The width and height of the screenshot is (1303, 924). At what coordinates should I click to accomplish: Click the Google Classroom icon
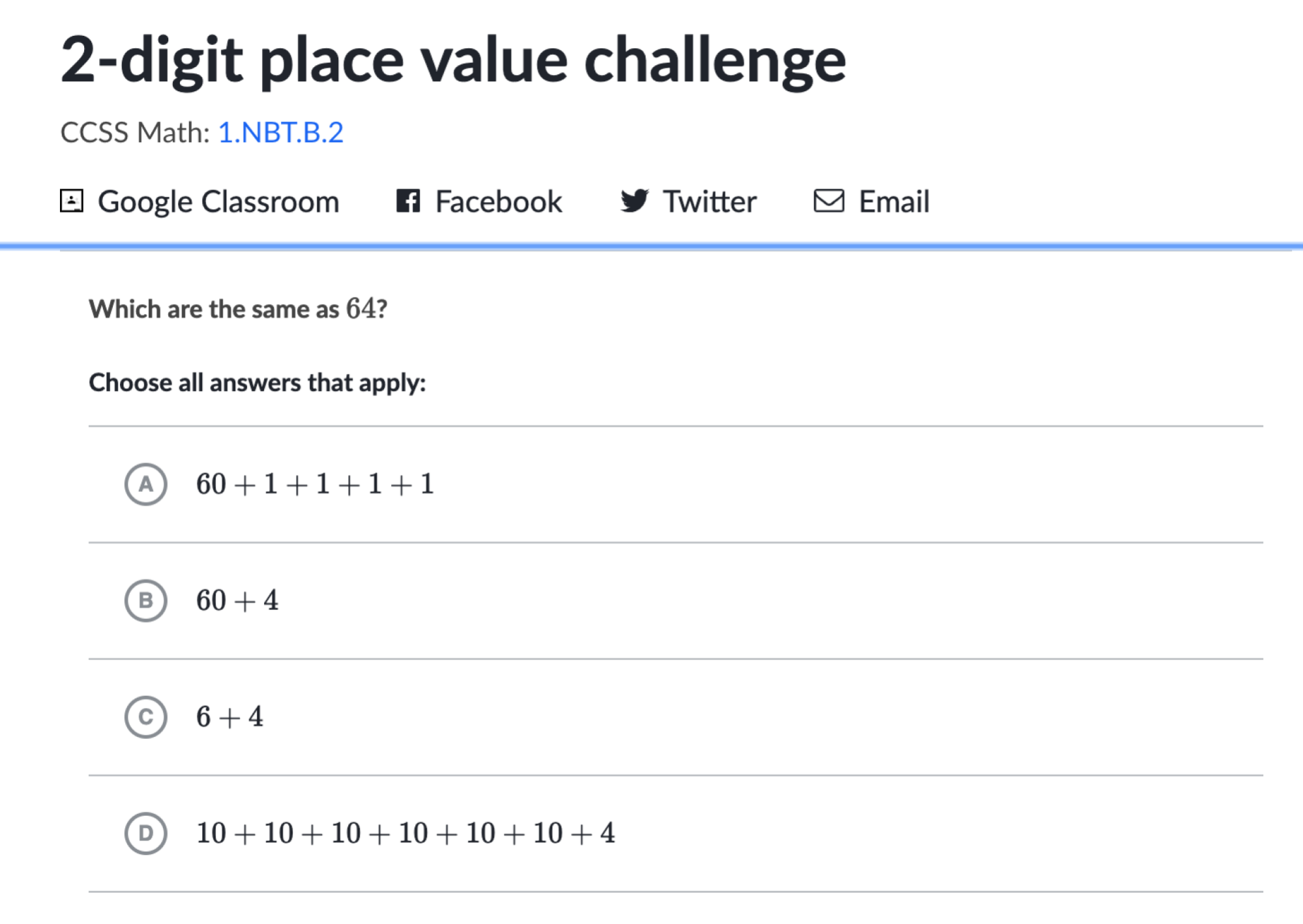pos(72,201)
